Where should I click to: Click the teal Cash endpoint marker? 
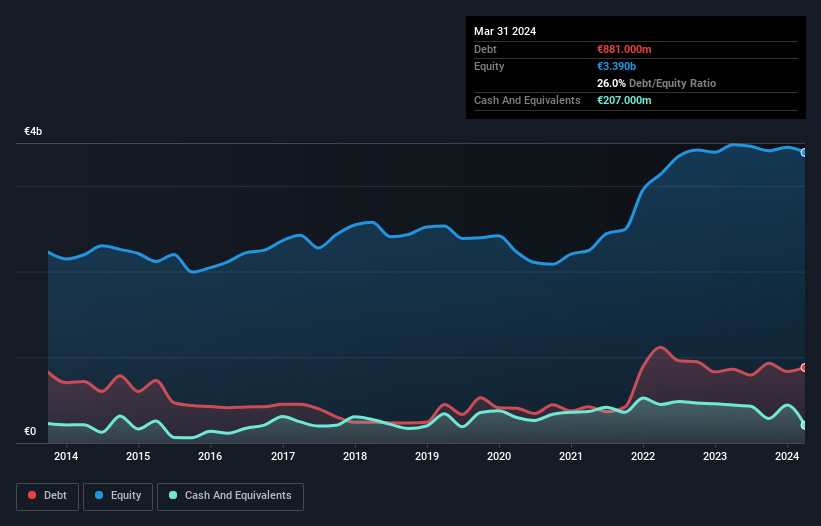coord(804,425)
